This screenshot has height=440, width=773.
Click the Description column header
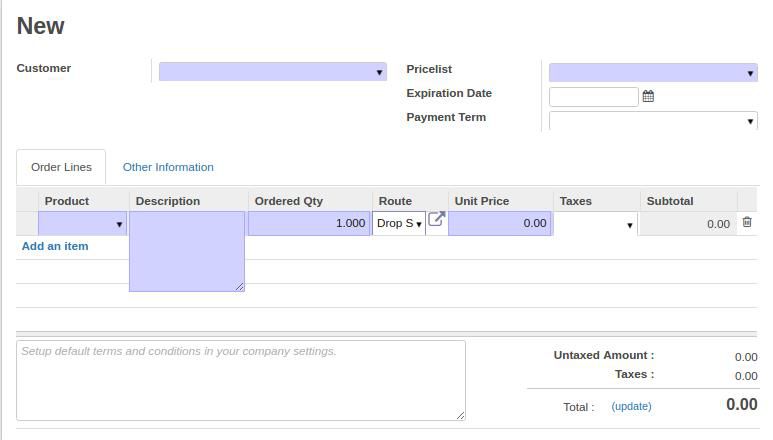click(x=168, y=201)
